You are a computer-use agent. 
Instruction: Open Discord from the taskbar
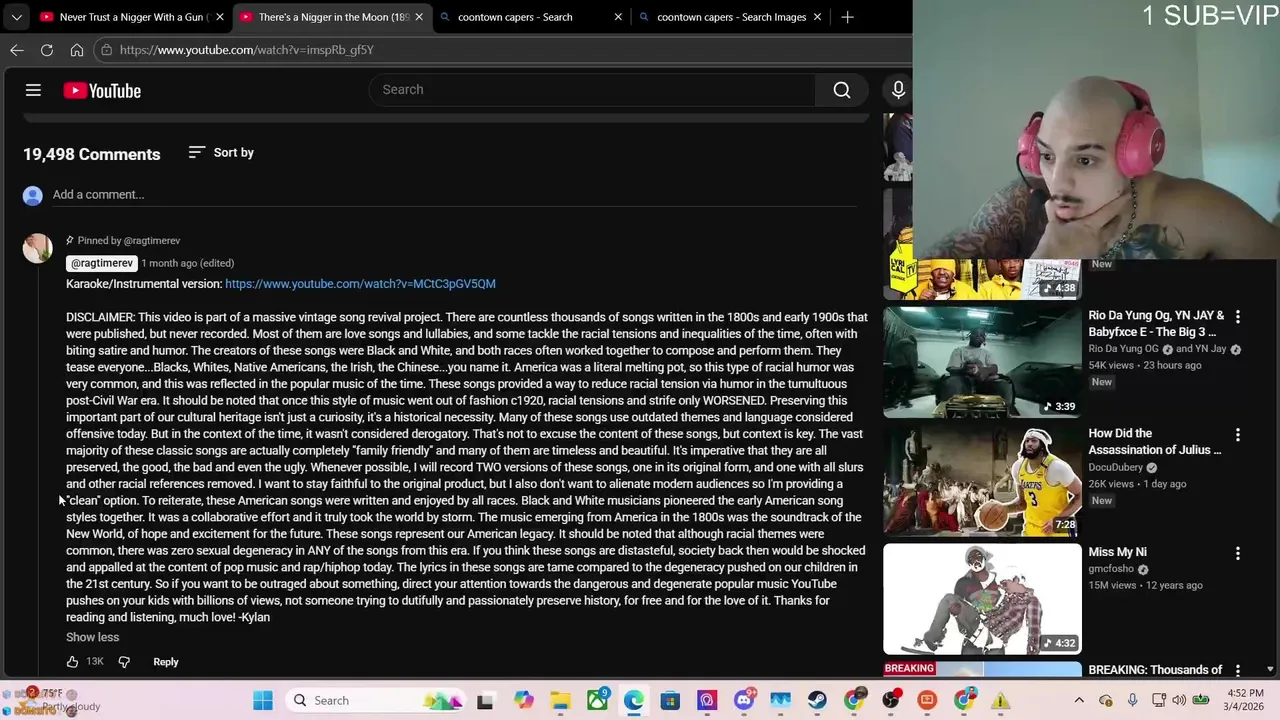pyautogui.click(x=743, y=701)
